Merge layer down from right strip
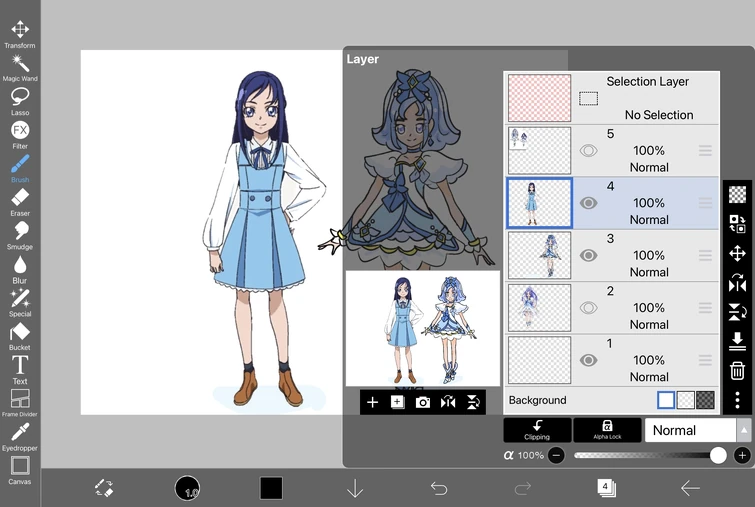Viewport: 755px width, 507px height. pyautogui.click(x=737, y=341)
